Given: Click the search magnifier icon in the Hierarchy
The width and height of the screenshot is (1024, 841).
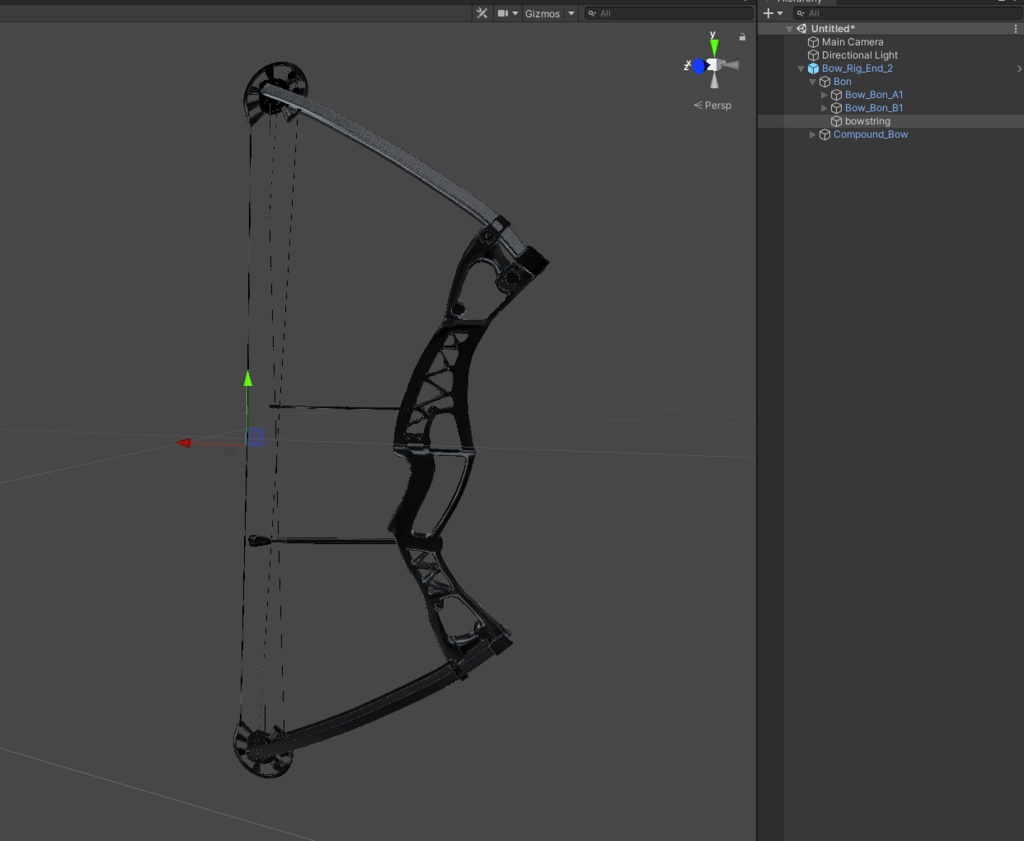Looking at the screenshot, I should pyautogui.click(x=800, y=13).
